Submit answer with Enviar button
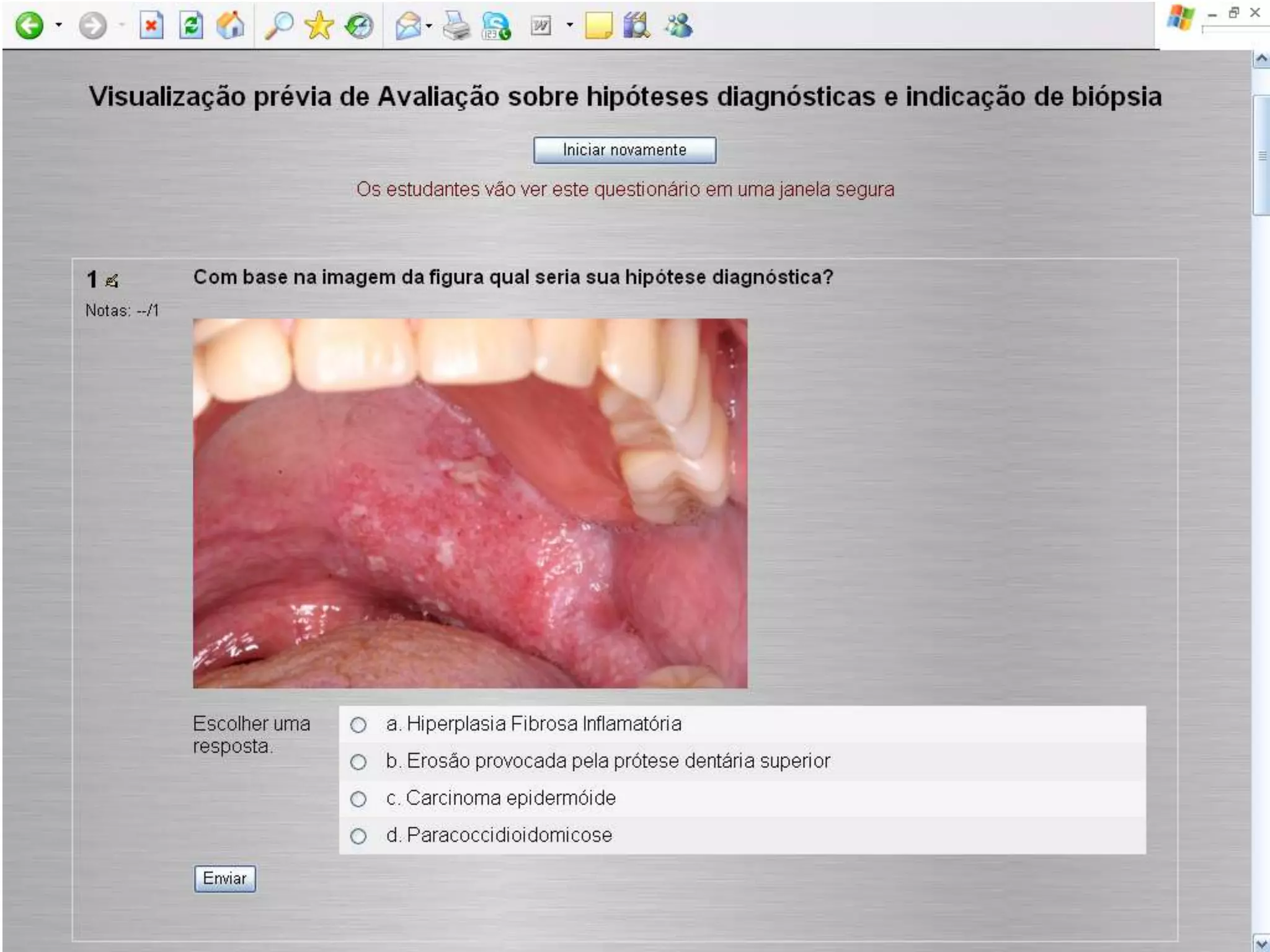 click(224, 878)
